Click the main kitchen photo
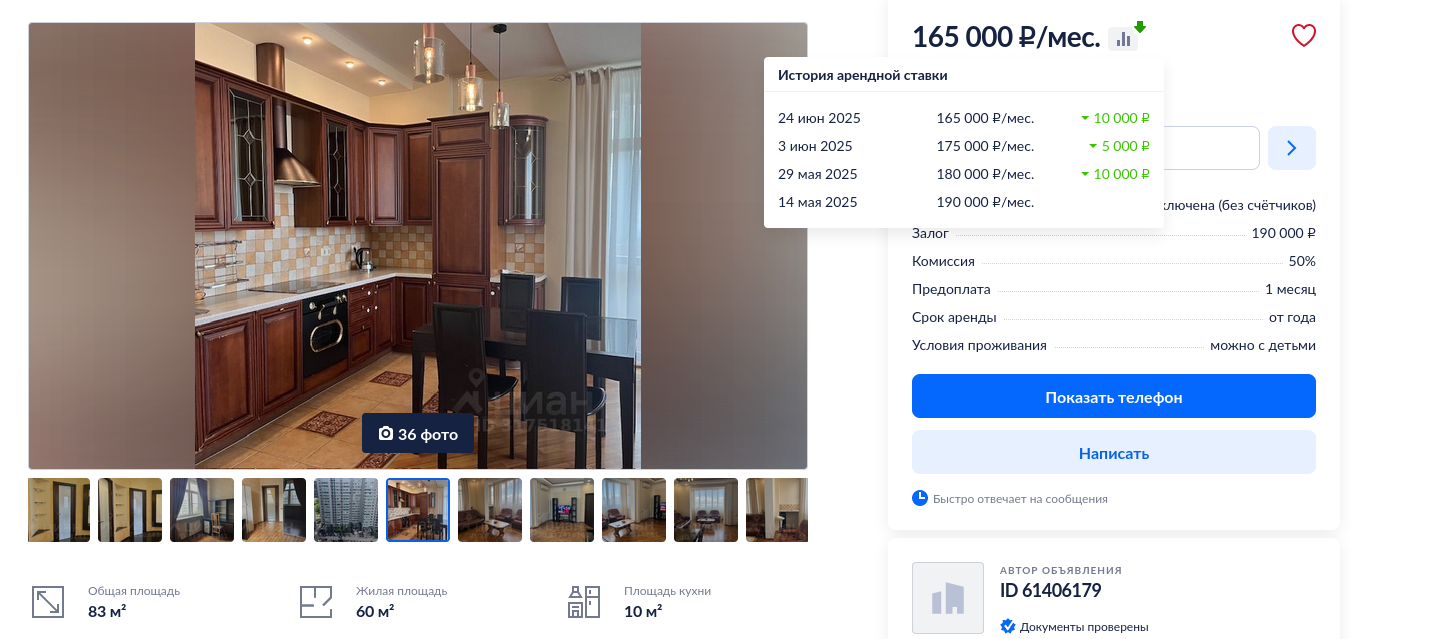Image resolution: width=1440 pixels, height=639 pixels. click(418, 245)
